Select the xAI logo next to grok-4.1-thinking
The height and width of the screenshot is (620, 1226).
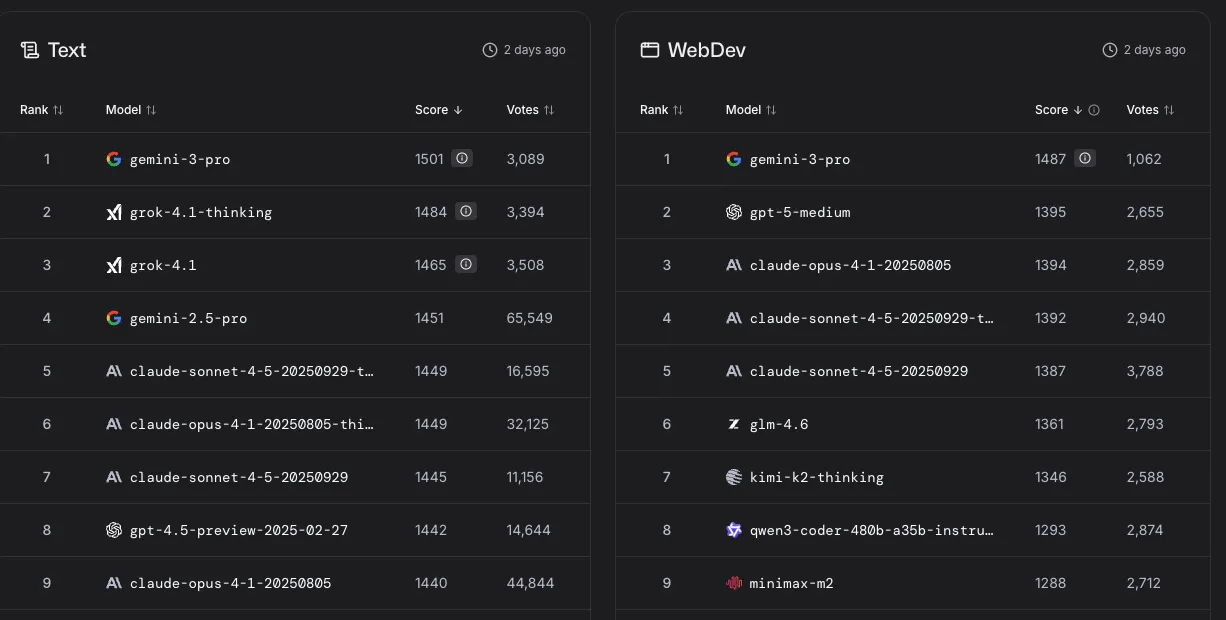pos(114,212)
